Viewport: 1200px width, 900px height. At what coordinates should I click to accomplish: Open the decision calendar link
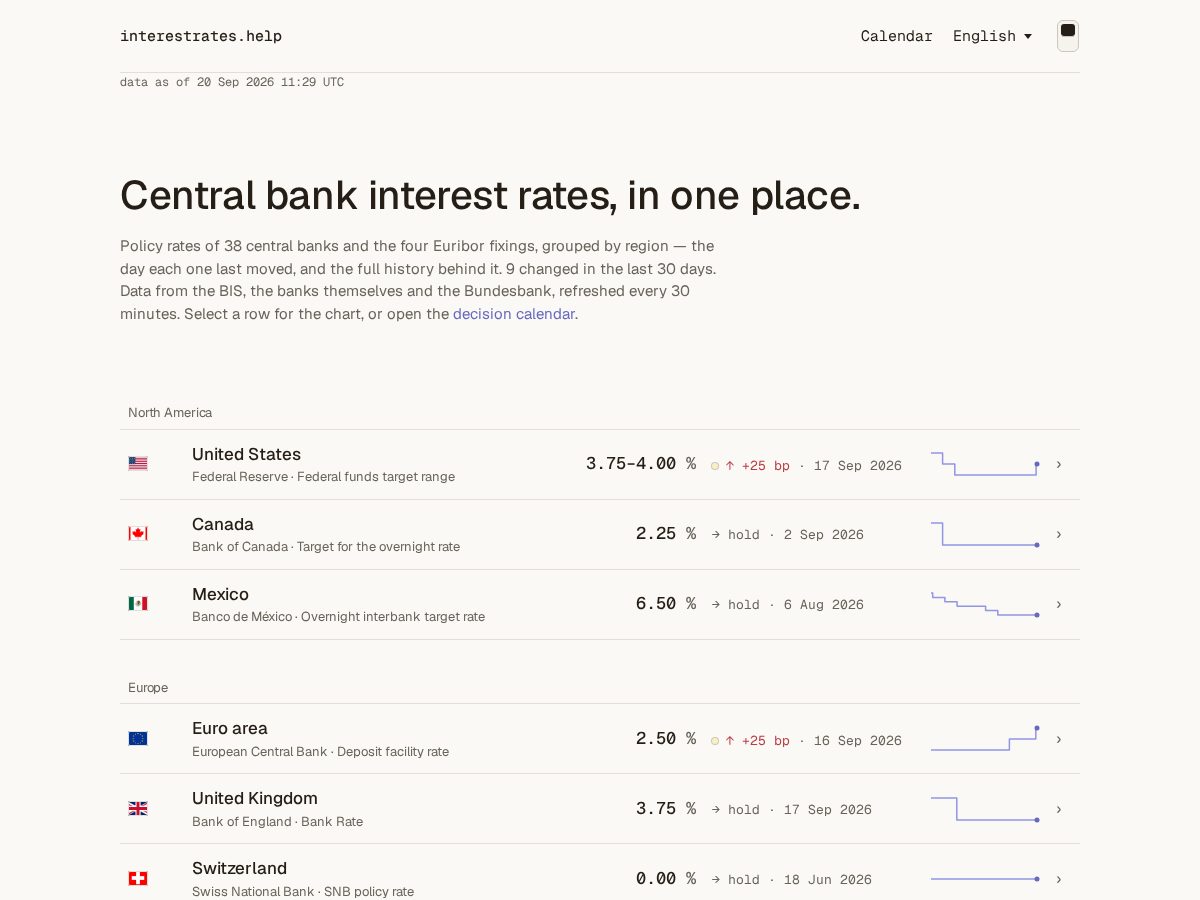(514, 314)
